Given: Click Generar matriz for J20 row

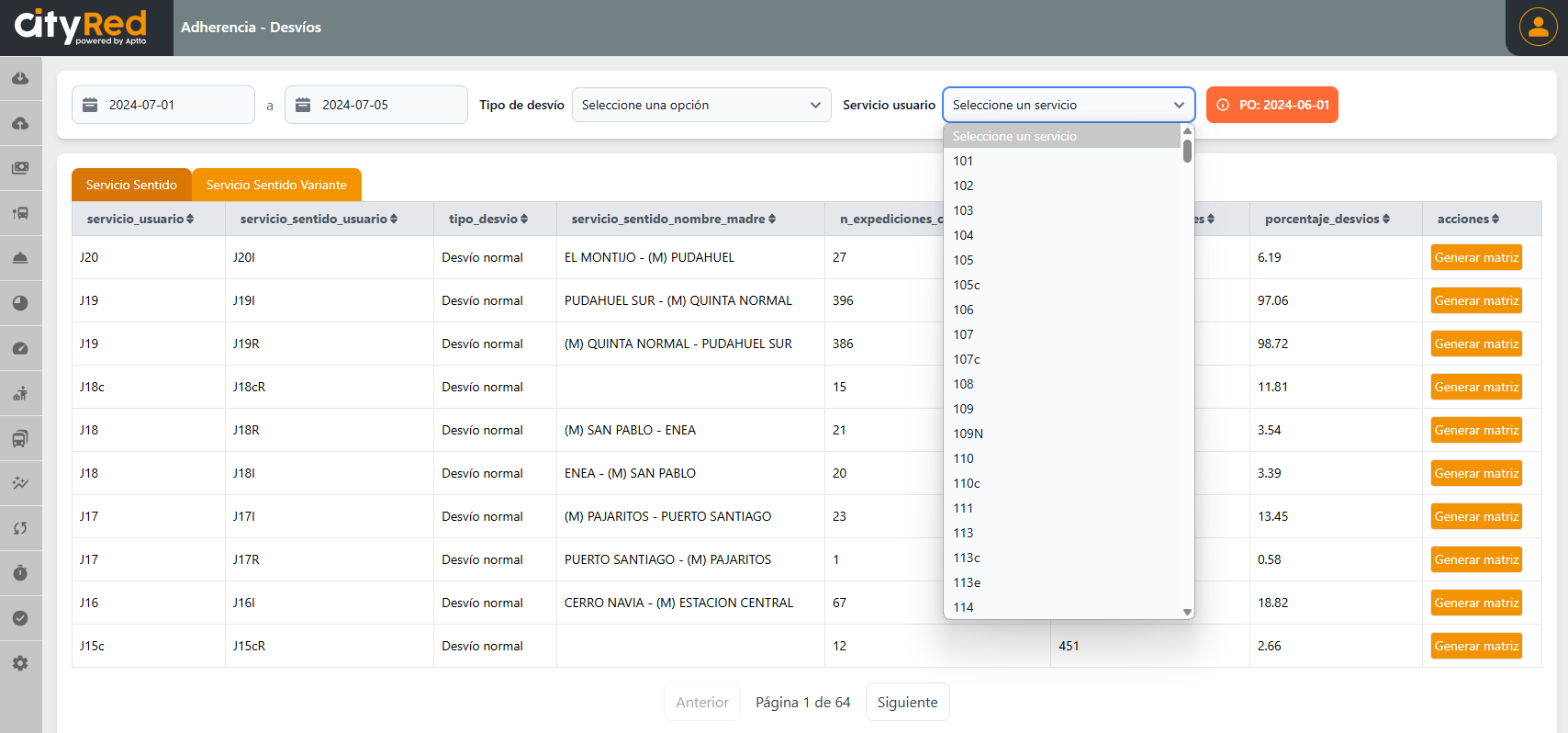Looking at the screenshot, I should coord(1475,257).
